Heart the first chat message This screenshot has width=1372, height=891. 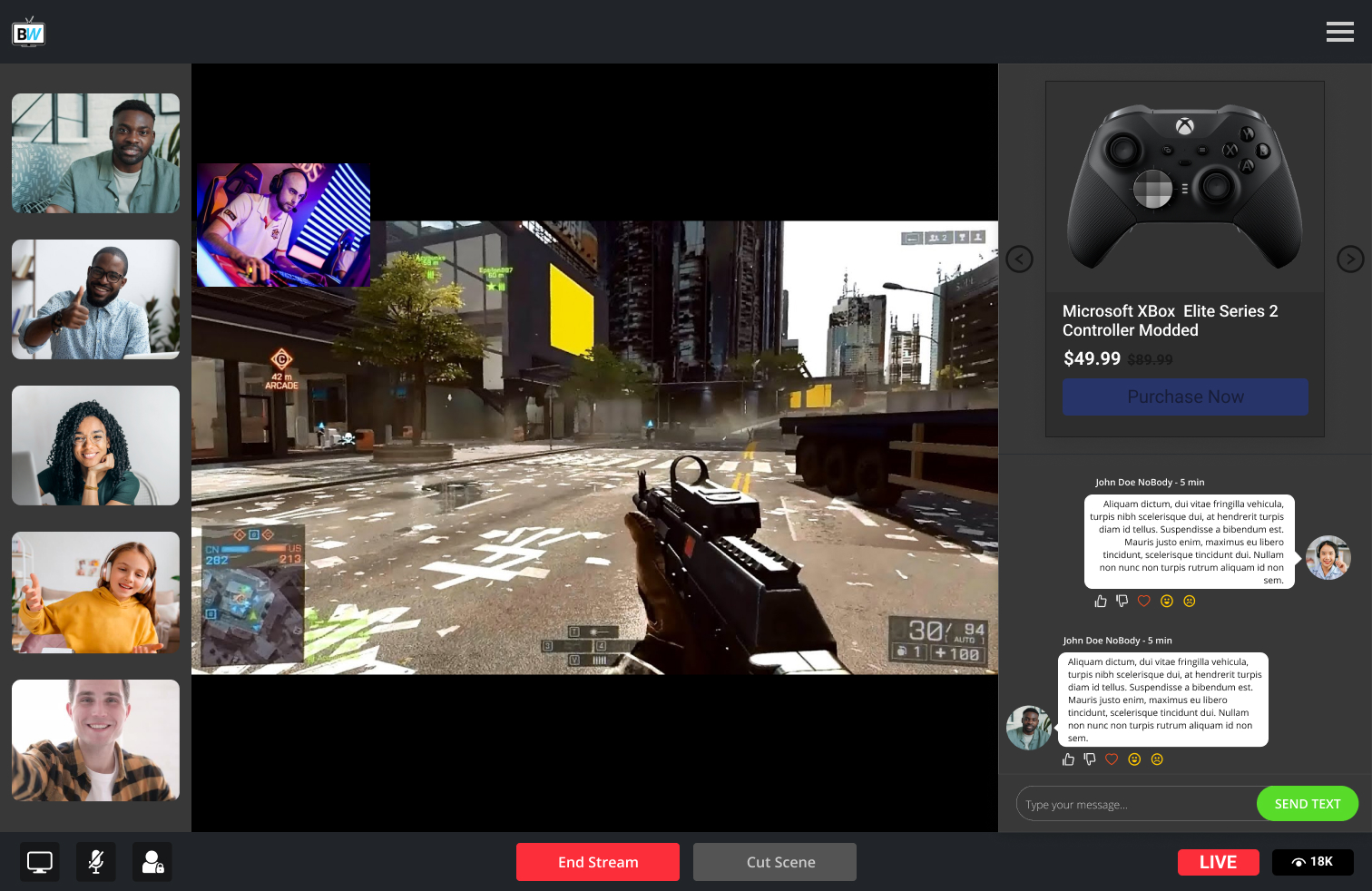click(1144, 601)
